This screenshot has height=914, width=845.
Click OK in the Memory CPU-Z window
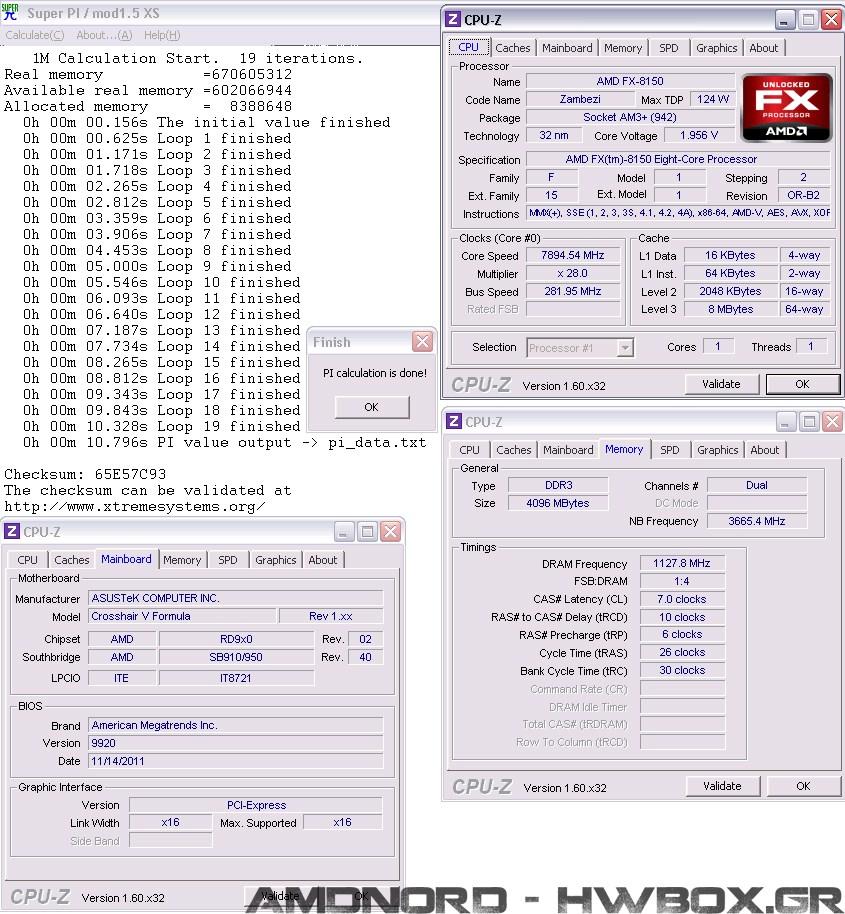803,786
